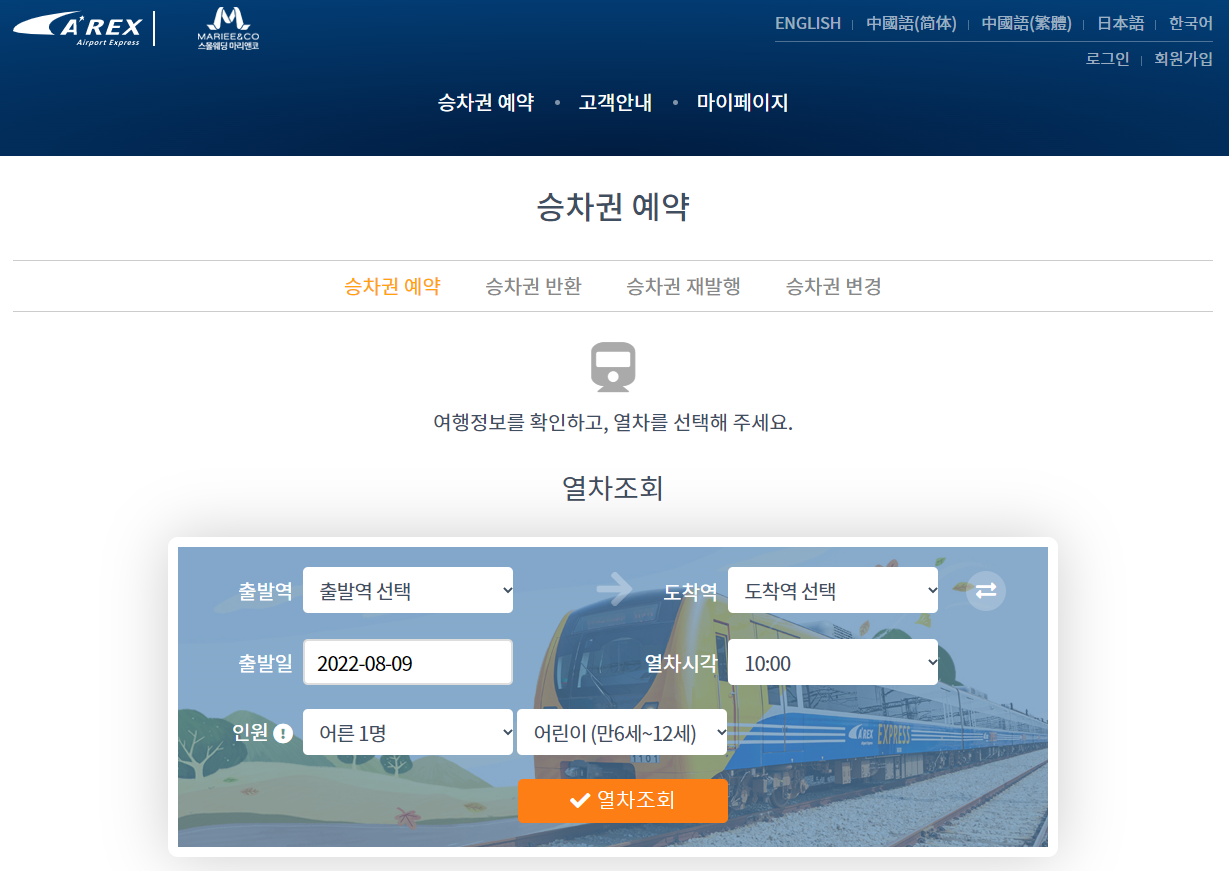Swap departure and arrival stations icon

pos(986,590)
